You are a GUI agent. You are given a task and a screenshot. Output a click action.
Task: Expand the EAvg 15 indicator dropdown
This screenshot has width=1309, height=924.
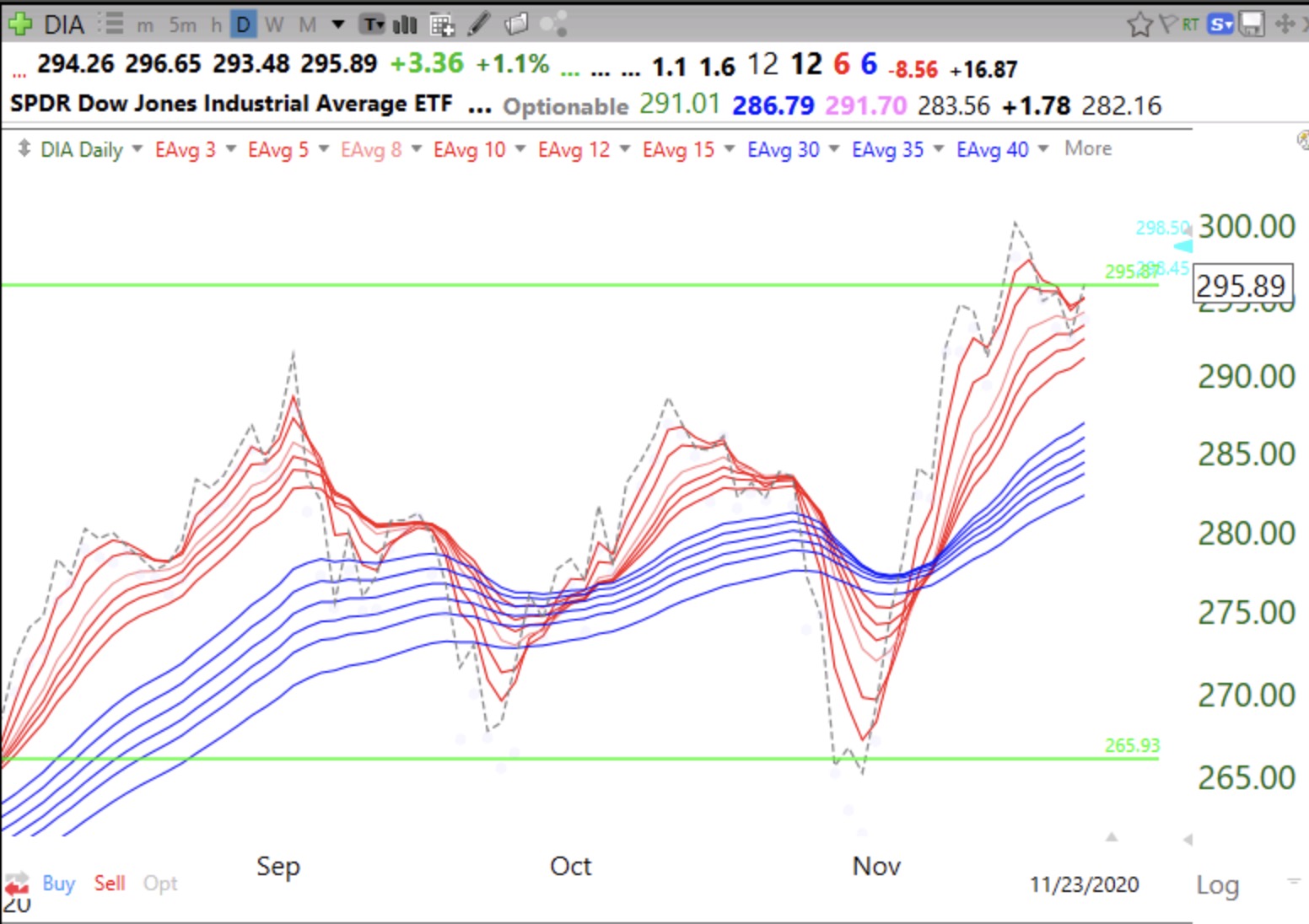(x=730, y=148)
